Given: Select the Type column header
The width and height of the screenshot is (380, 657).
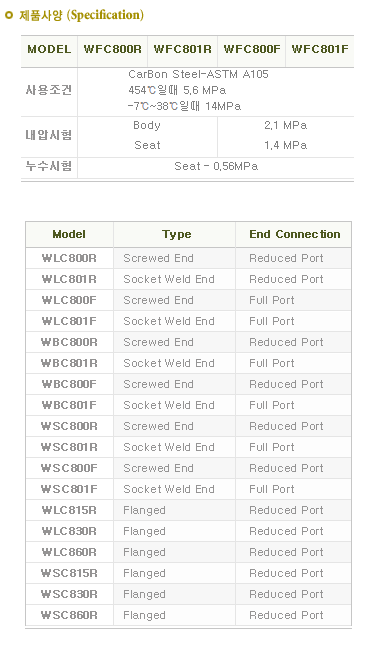Looking at the screenshot, I should tap(177, 234).
